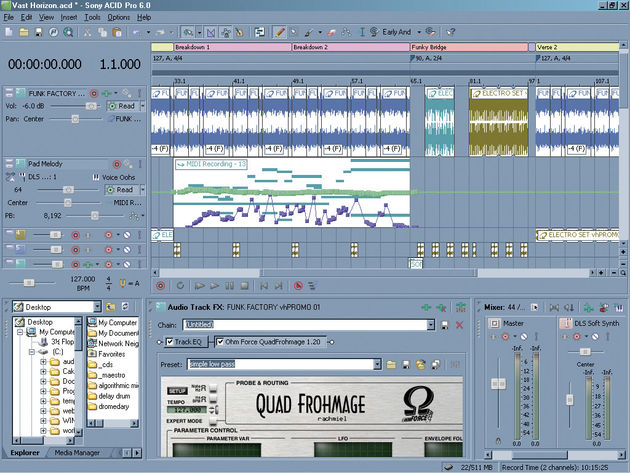Select the Erase tool
630x473 pixels.
coord(331,32)
